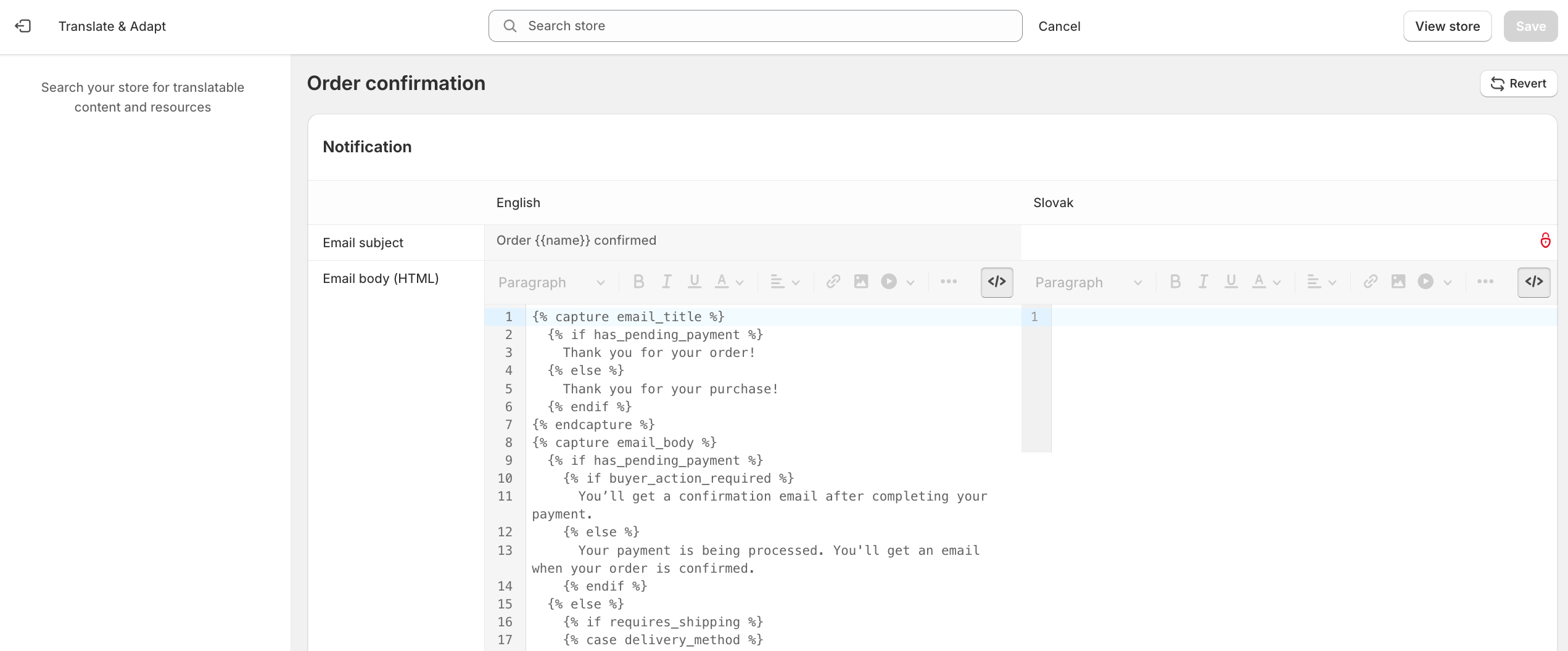Expand the insert video dropdown in Slovak editor
This screenshot has width=1568, height=651.
point(1448,282)
